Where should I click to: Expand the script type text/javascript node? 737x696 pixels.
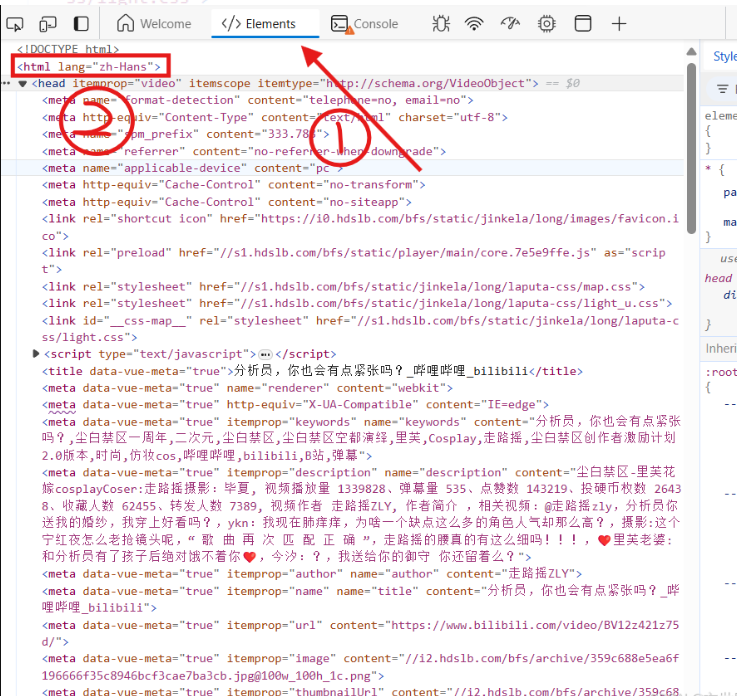[36, 353]
